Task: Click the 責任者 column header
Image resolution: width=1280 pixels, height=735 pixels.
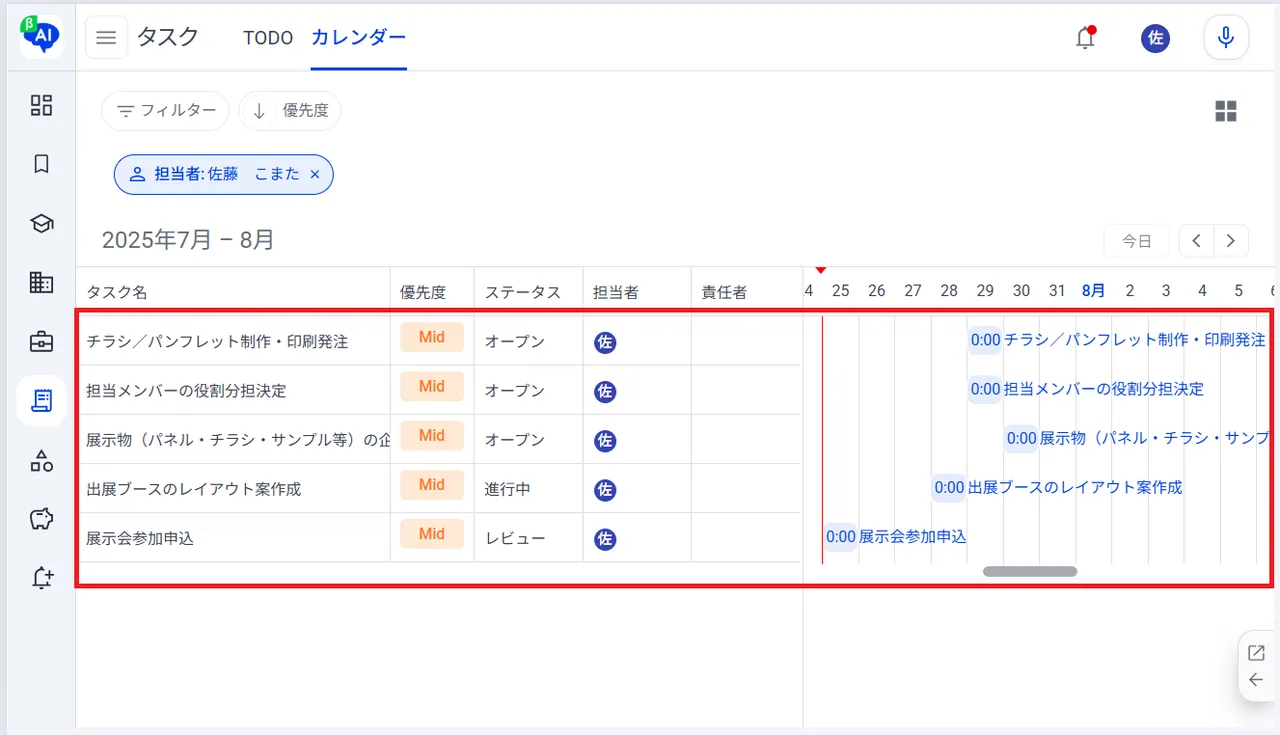Action: [x=724, y=293]
